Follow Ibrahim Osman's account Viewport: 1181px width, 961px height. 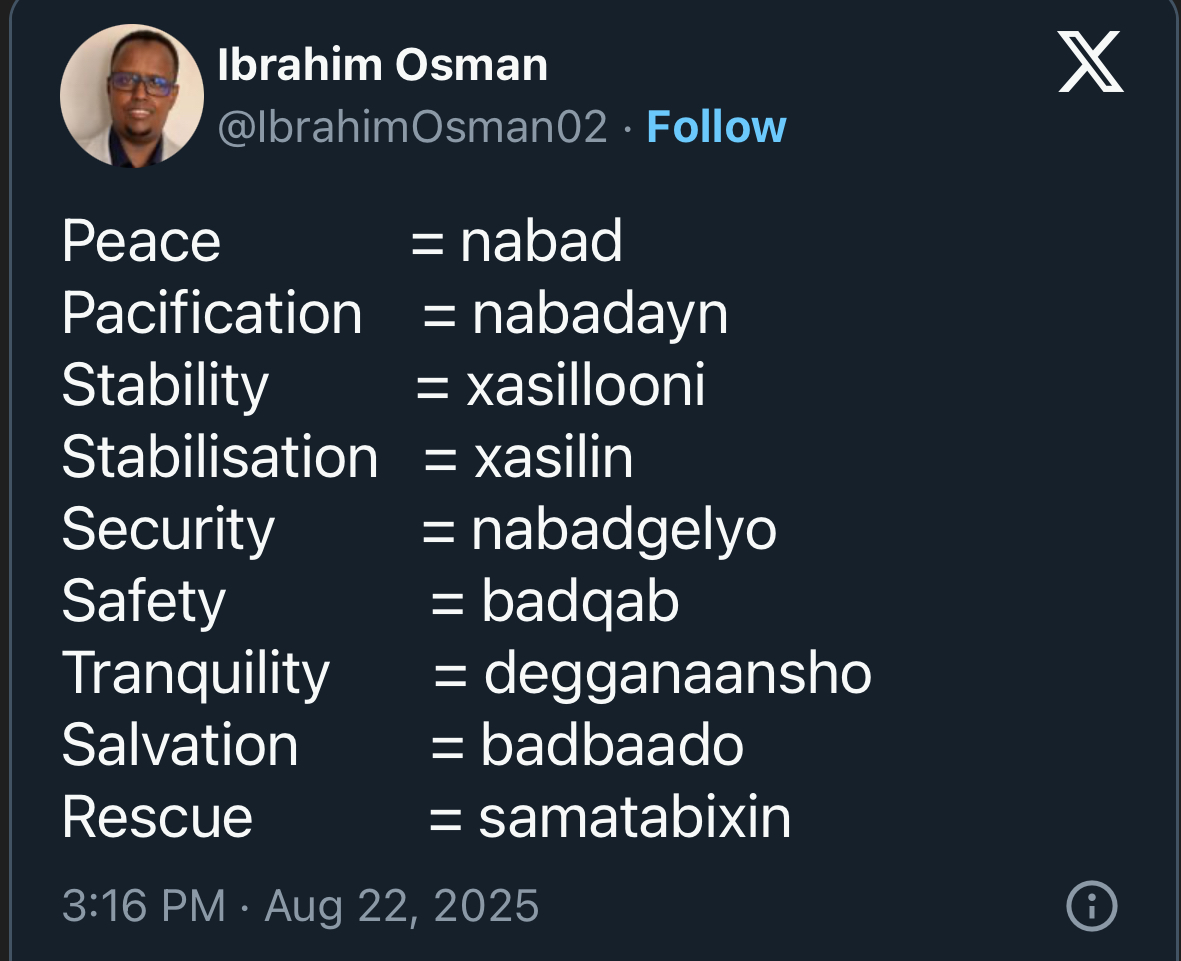[716, 127]
